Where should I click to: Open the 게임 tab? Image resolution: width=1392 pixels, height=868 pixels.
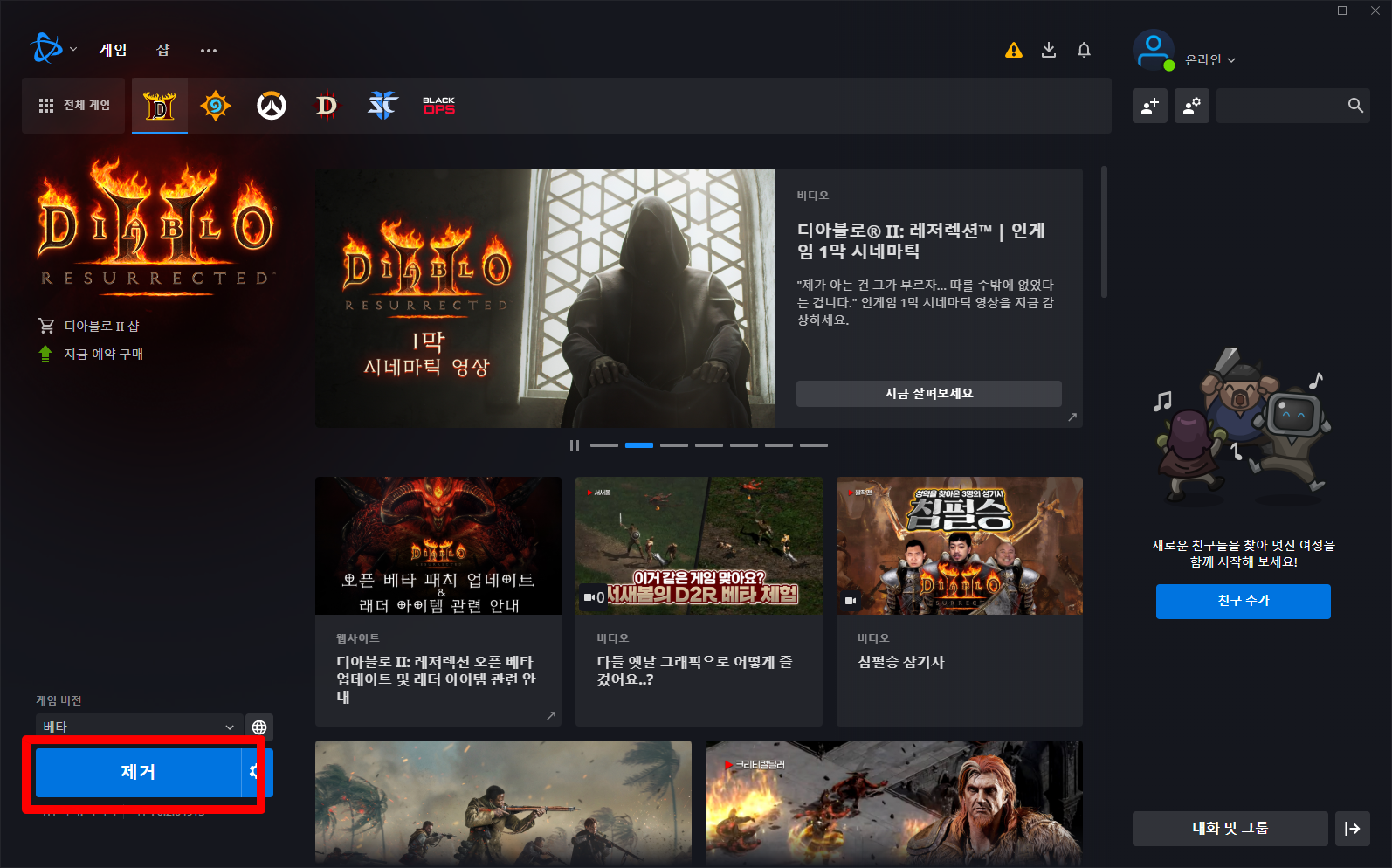click(x=113, y=50)
